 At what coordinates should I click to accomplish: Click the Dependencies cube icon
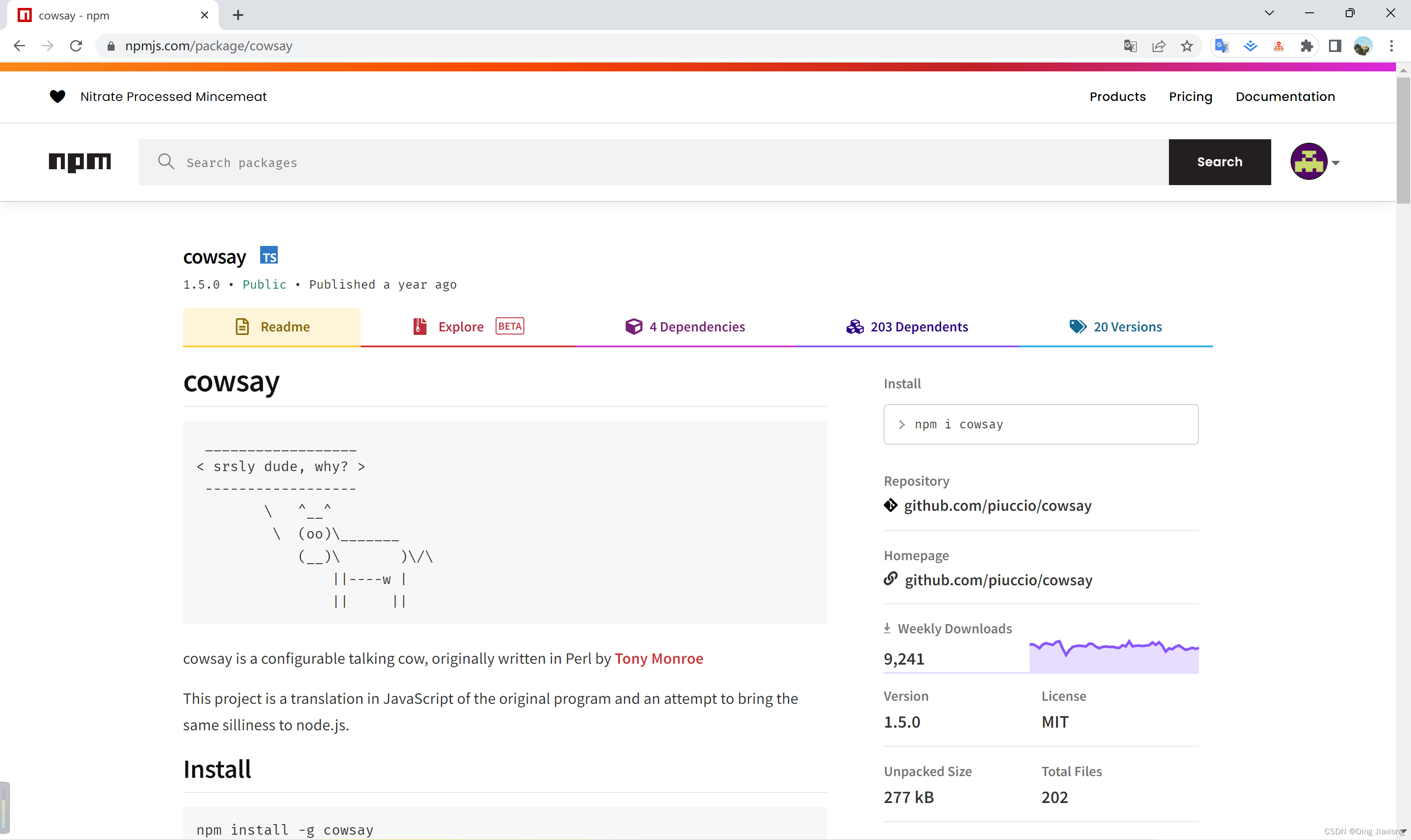tap(634, 327)
